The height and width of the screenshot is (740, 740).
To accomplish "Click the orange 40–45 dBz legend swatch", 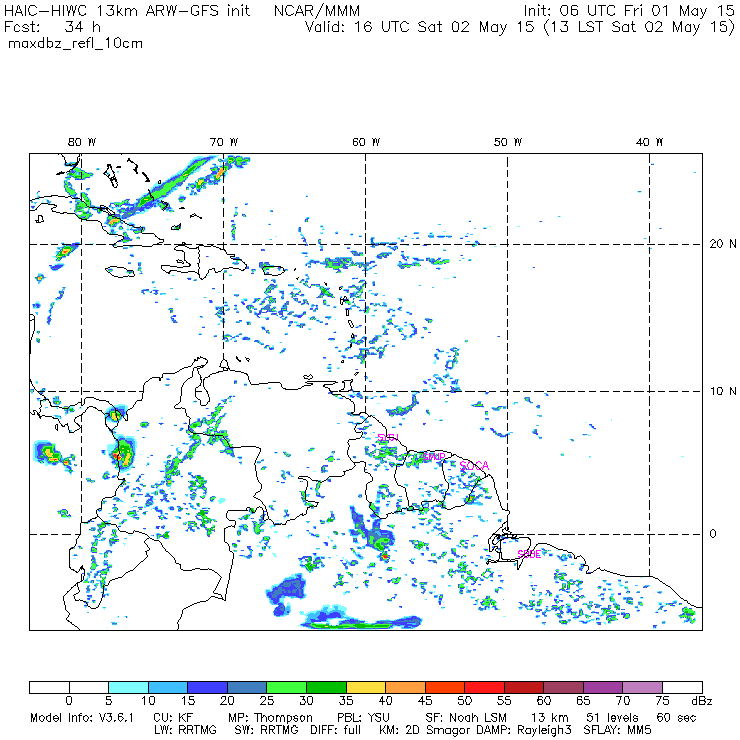I will point(405,687).
